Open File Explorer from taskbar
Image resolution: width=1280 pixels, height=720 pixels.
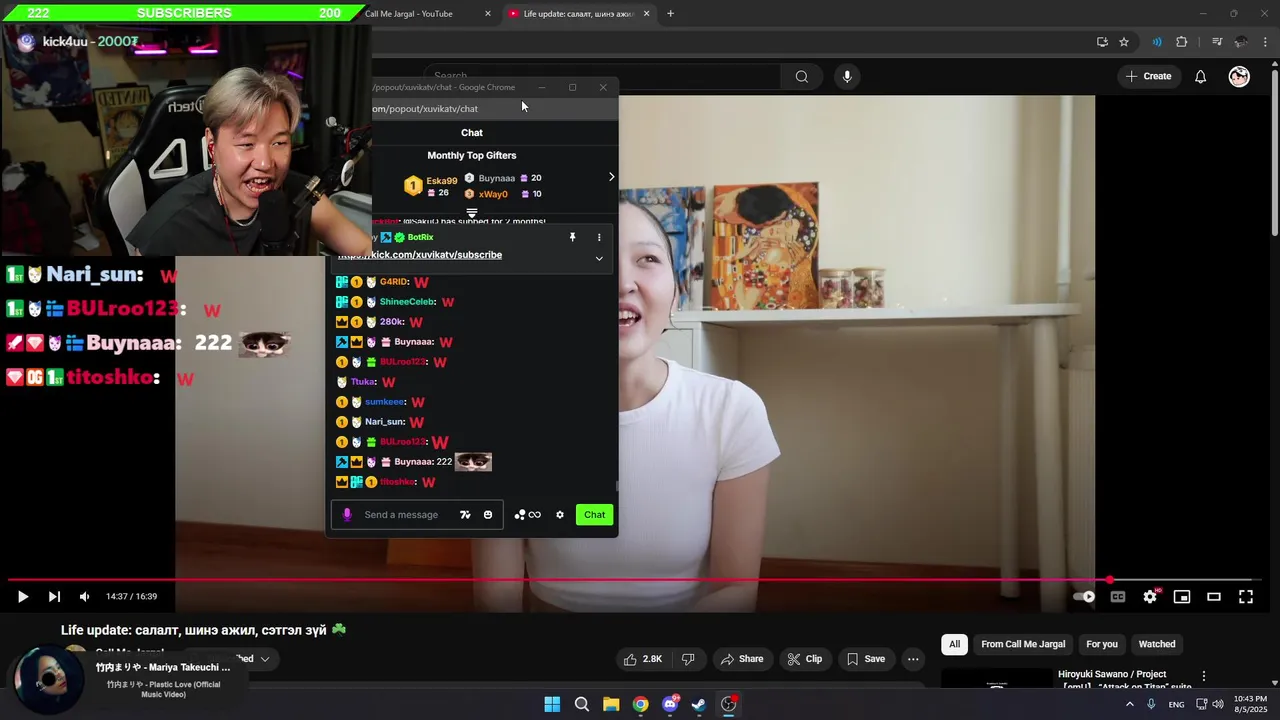click(611, 704)
